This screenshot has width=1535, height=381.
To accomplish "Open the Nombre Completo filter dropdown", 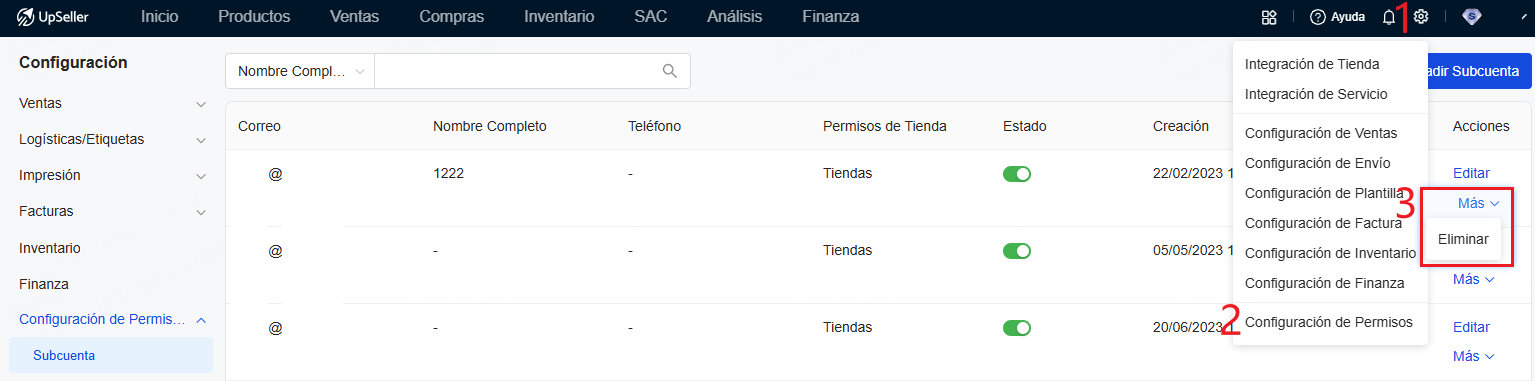I will tap(300, 71).
